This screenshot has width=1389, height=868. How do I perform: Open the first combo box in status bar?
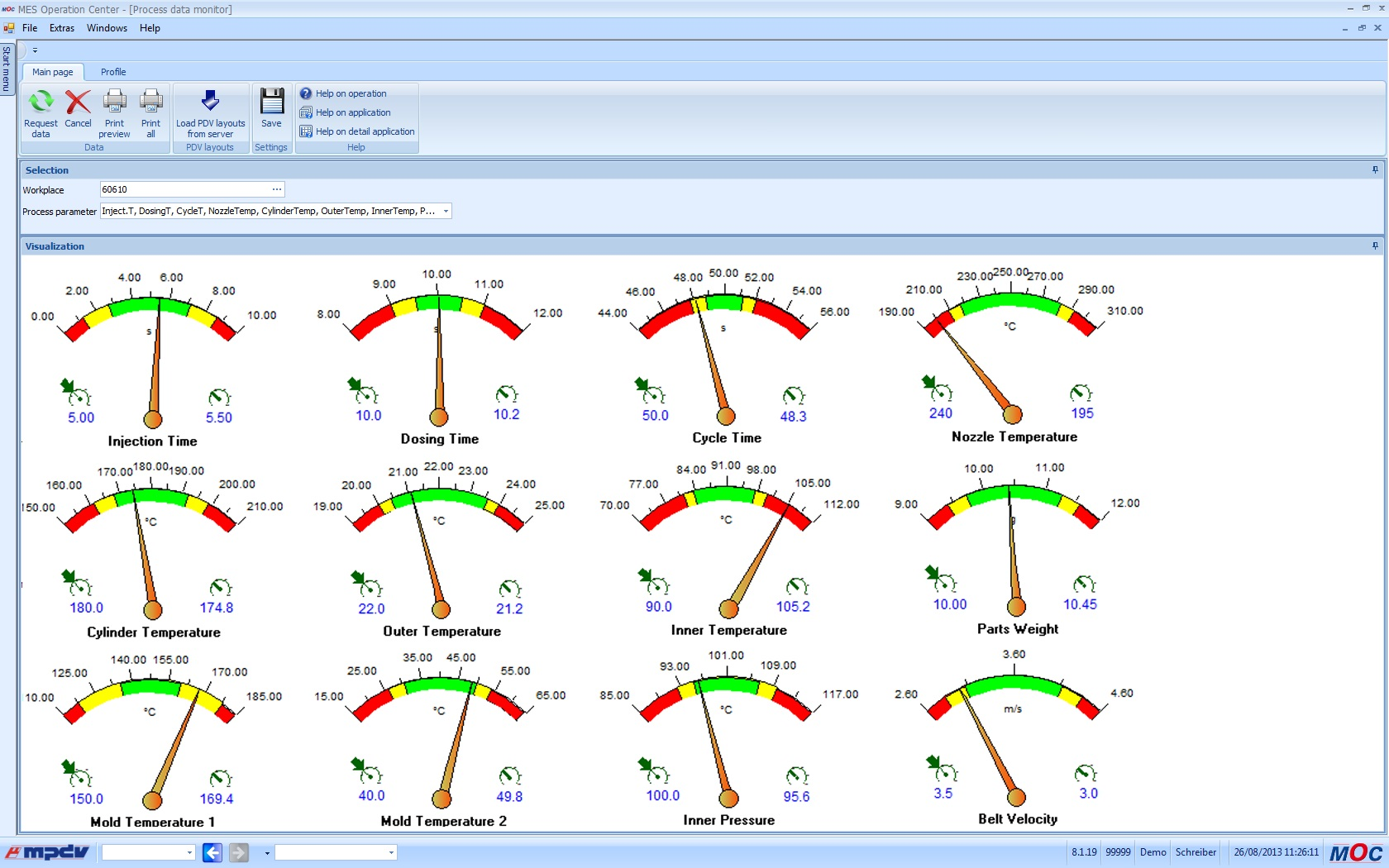(148, 852)
